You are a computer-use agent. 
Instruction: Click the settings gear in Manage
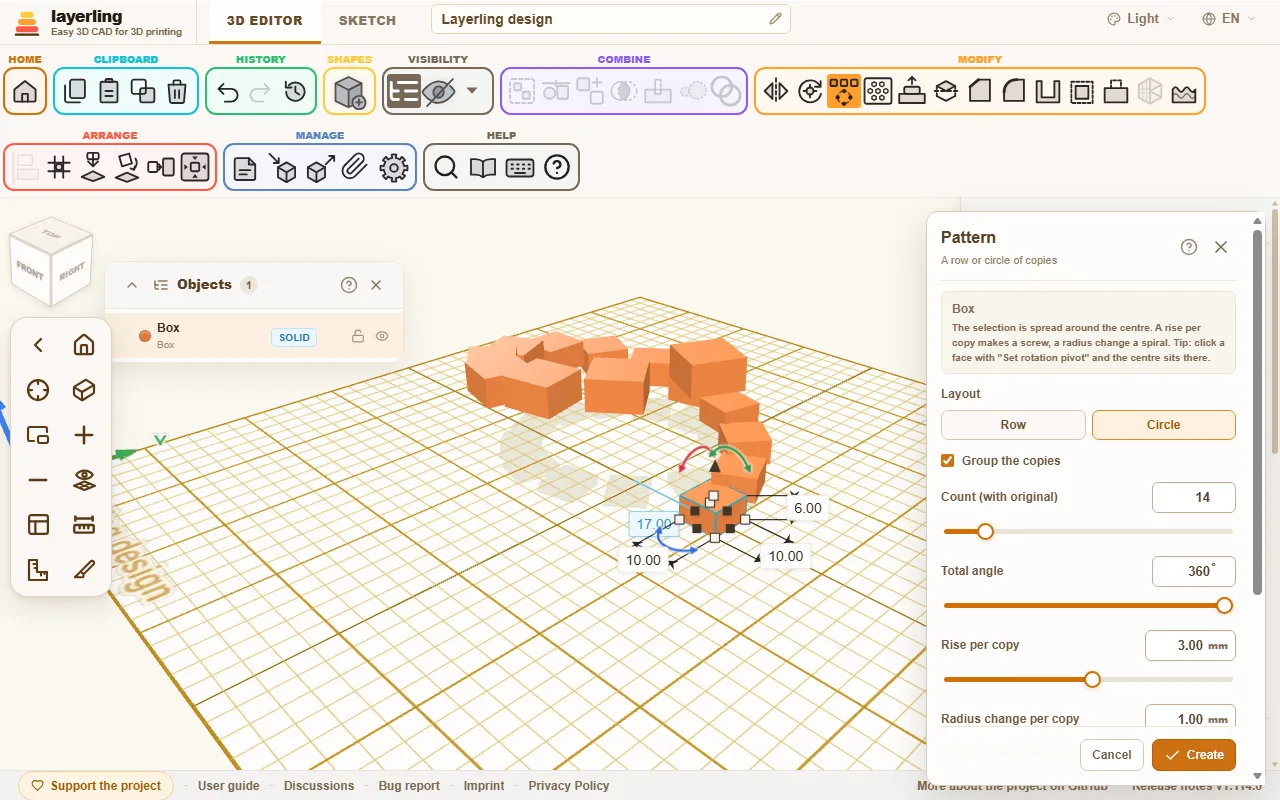pos(395,168)
